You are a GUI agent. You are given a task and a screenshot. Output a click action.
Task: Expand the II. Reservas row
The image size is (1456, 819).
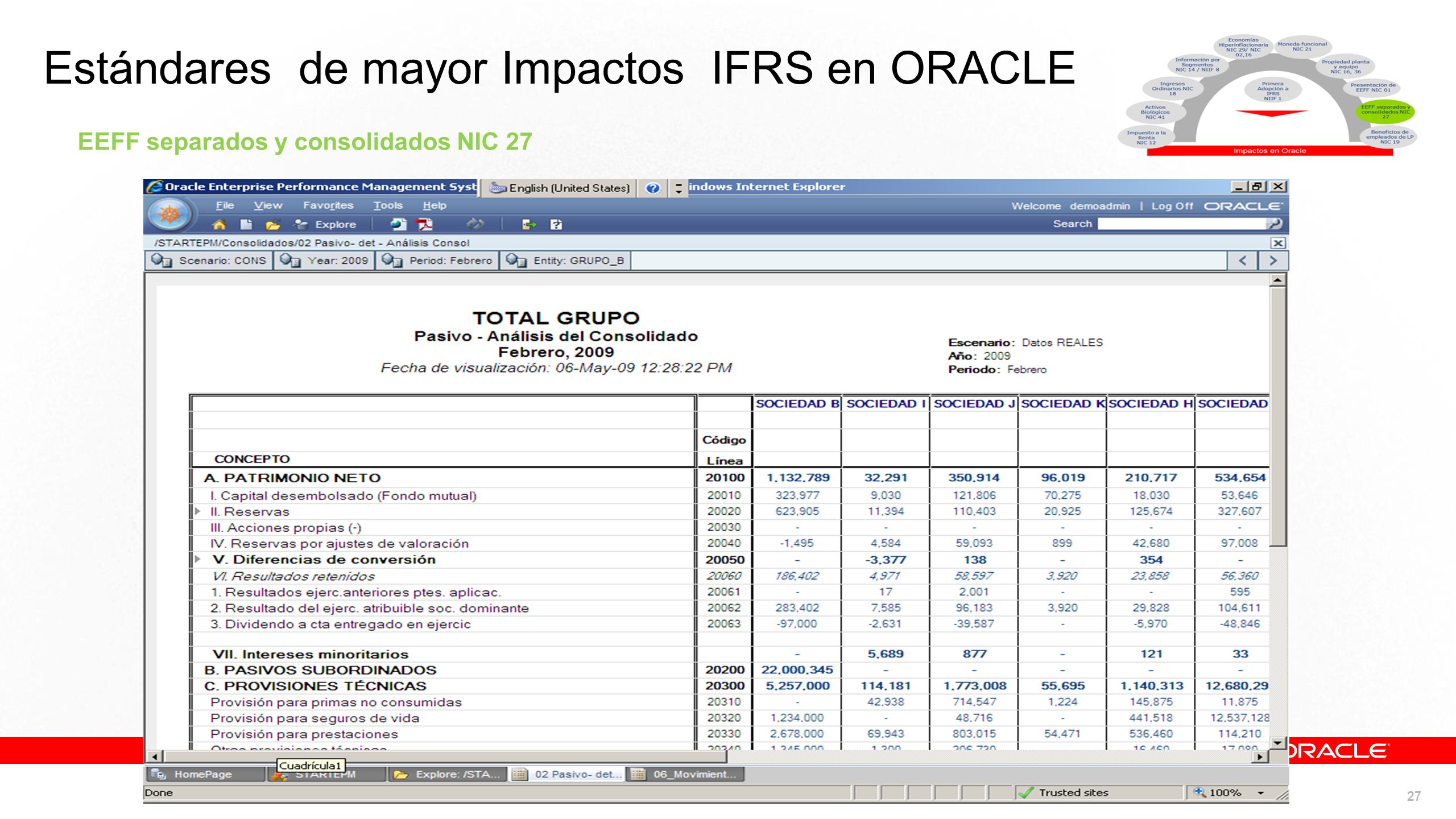coord(197,511)
